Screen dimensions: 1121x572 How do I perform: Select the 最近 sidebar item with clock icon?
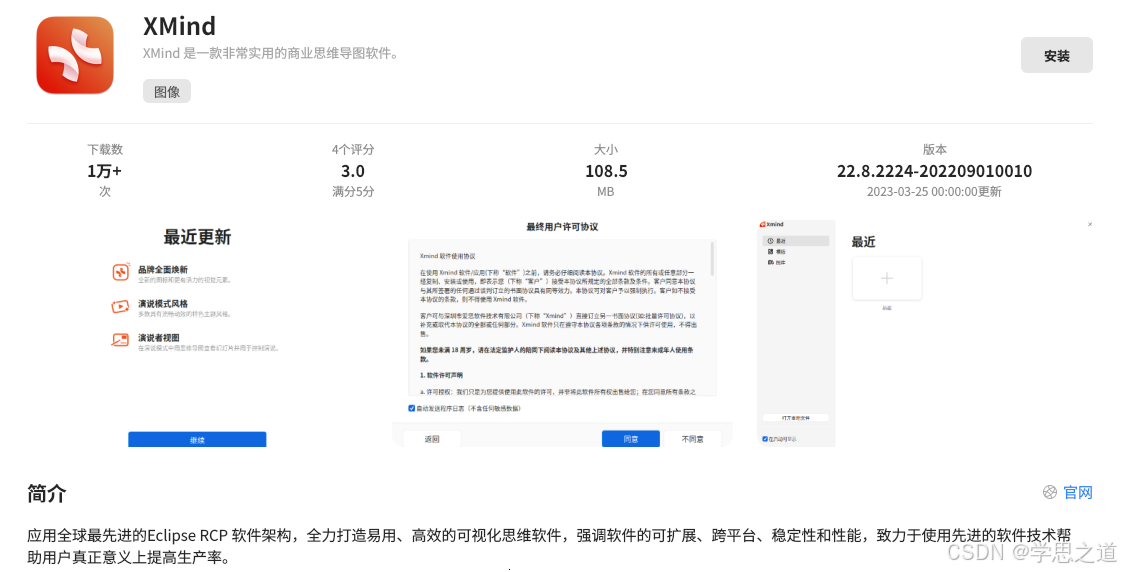[796, 241]
